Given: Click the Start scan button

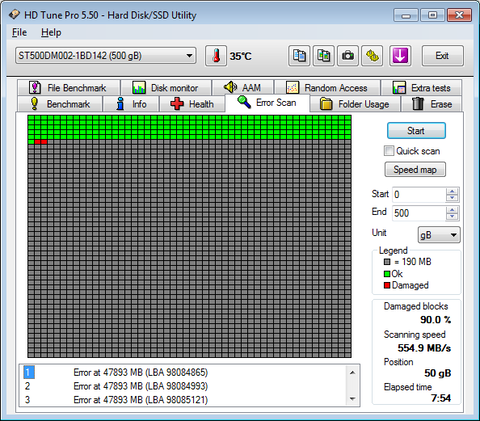Looking at the screenshot, I should (416, 131).
